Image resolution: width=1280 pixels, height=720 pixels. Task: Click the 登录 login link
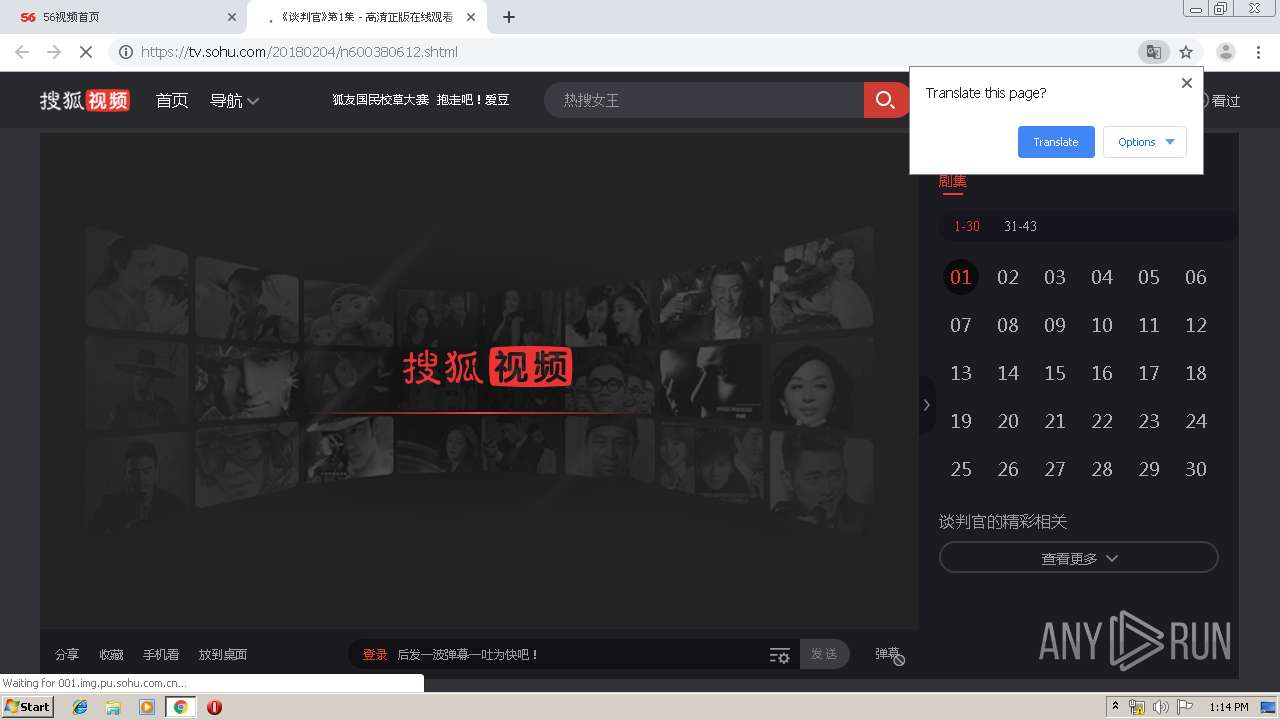tap(375, 655)
